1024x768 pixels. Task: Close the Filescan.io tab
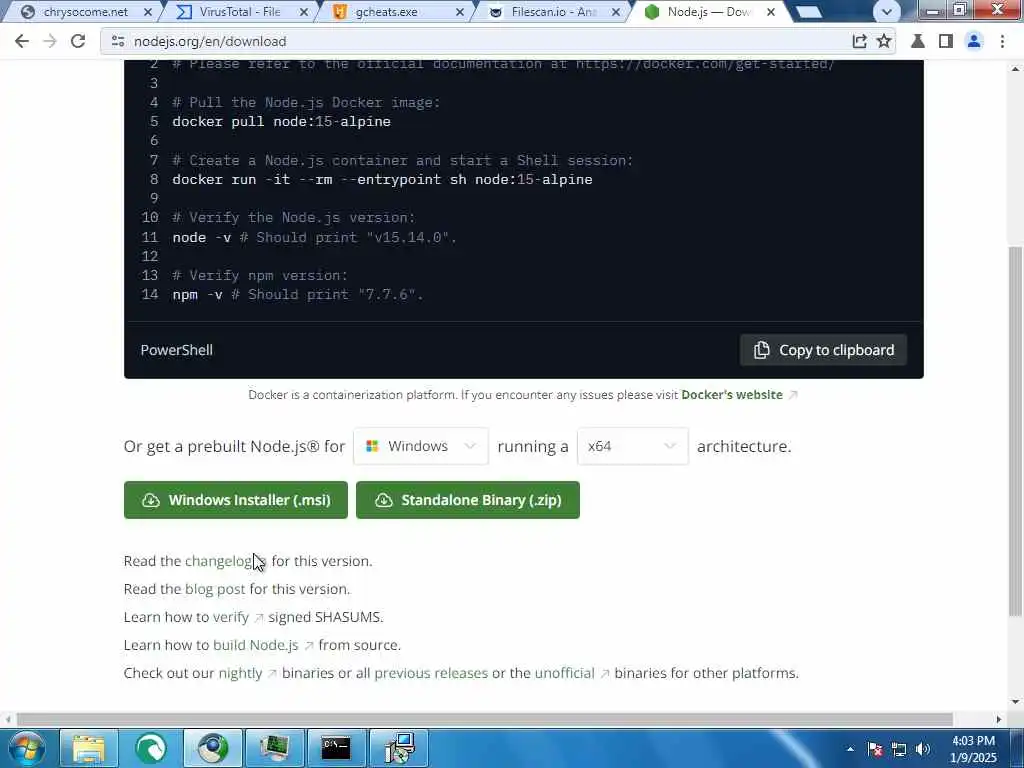(615, 12)
